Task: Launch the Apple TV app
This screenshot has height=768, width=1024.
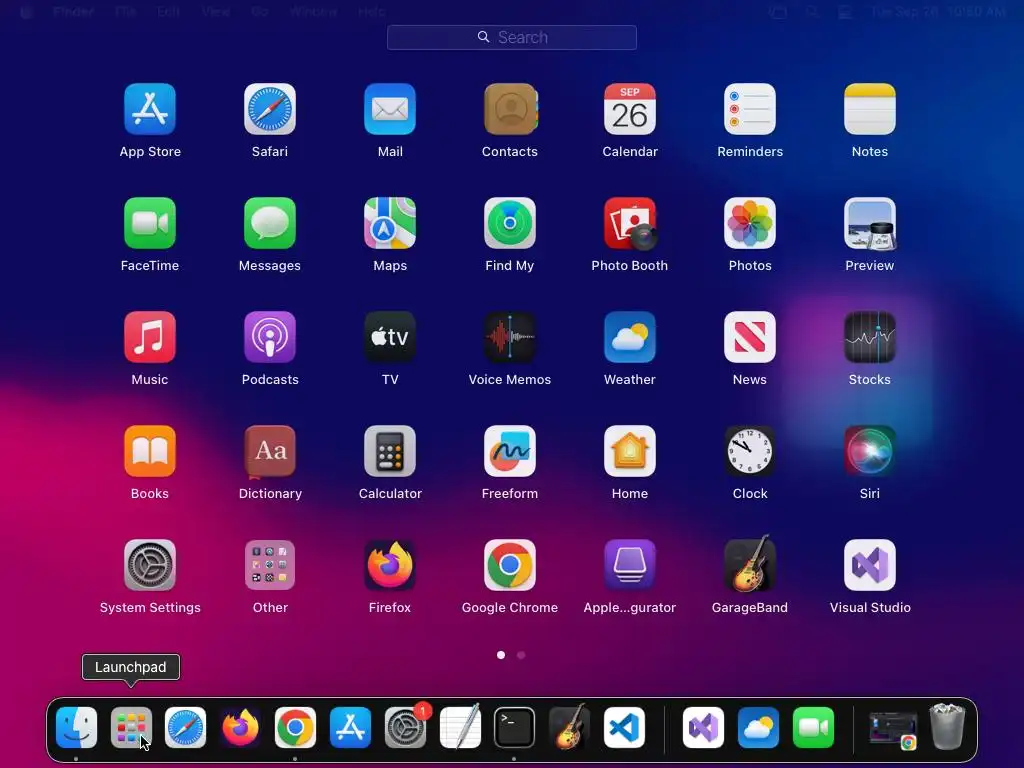Action: click(390, 337)
